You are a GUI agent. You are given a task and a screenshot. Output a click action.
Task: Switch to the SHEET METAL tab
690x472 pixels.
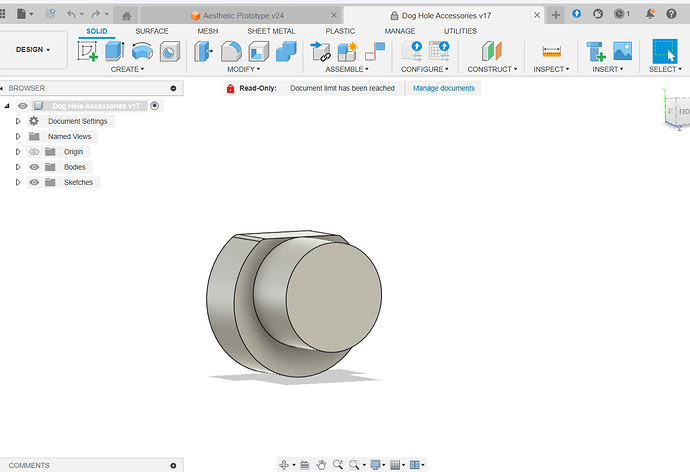pos(271,31)
